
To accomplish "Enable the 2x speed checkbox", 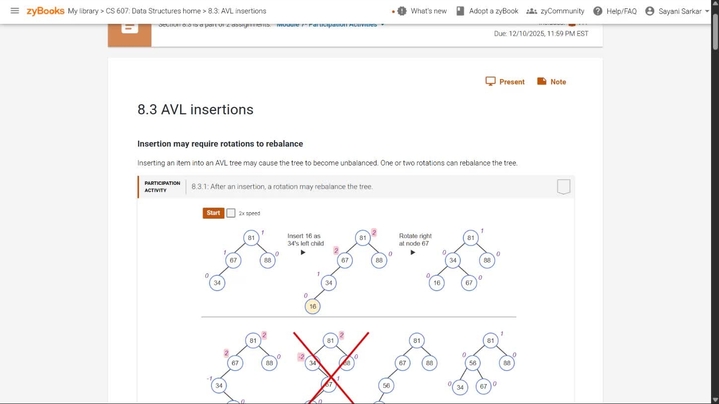I will coord(231,213).
